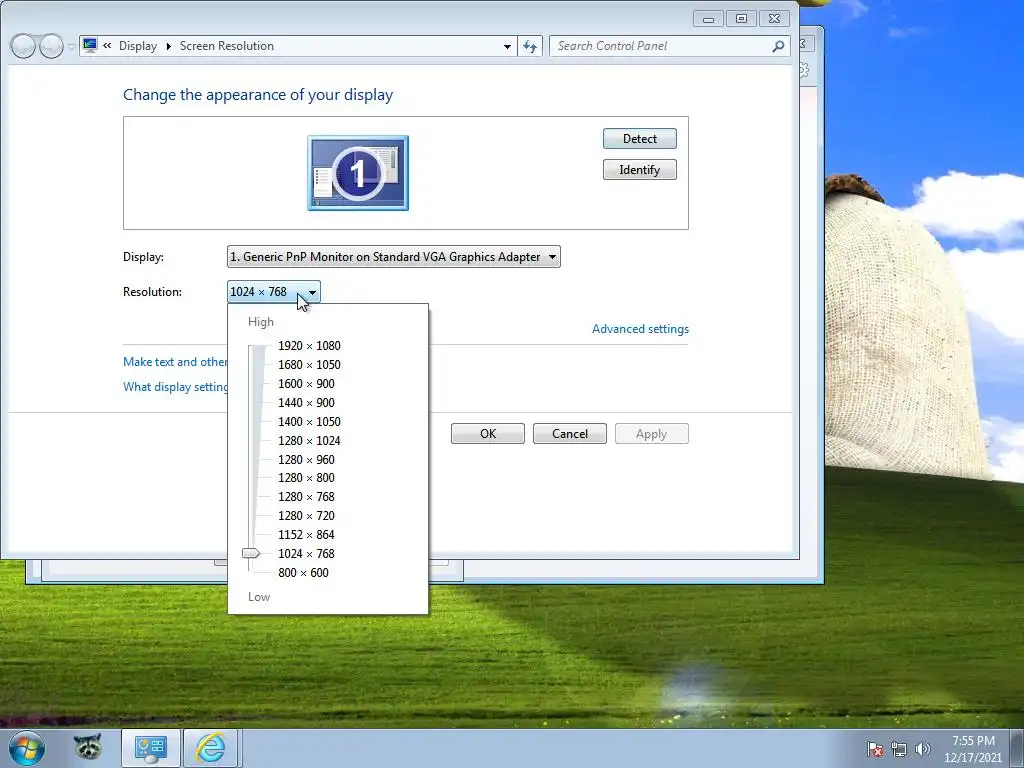Select 800 × 600 resolution

tap(303, 572)
